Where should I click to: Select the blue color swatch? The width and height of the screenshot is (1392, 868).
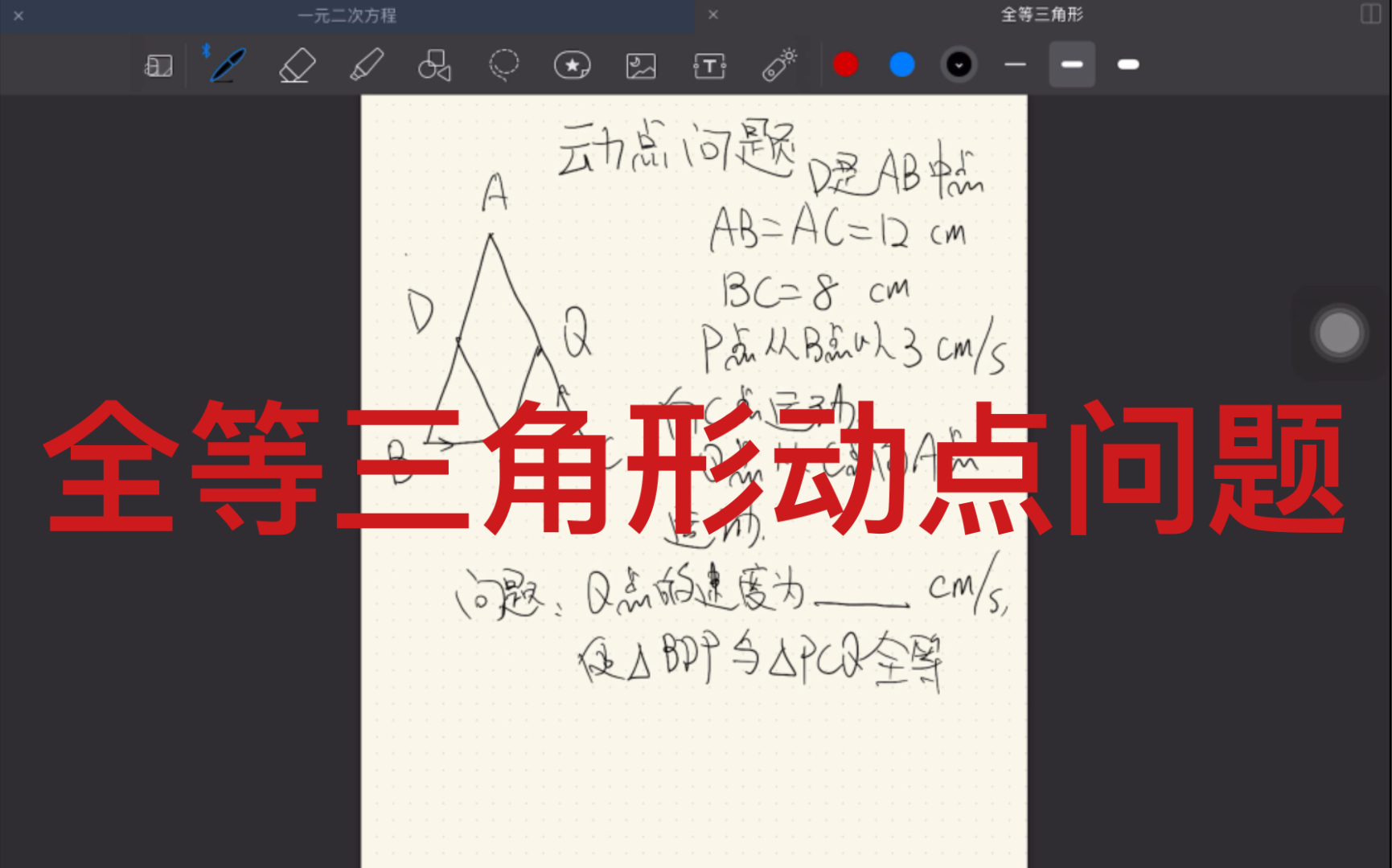tap(901, 64)
